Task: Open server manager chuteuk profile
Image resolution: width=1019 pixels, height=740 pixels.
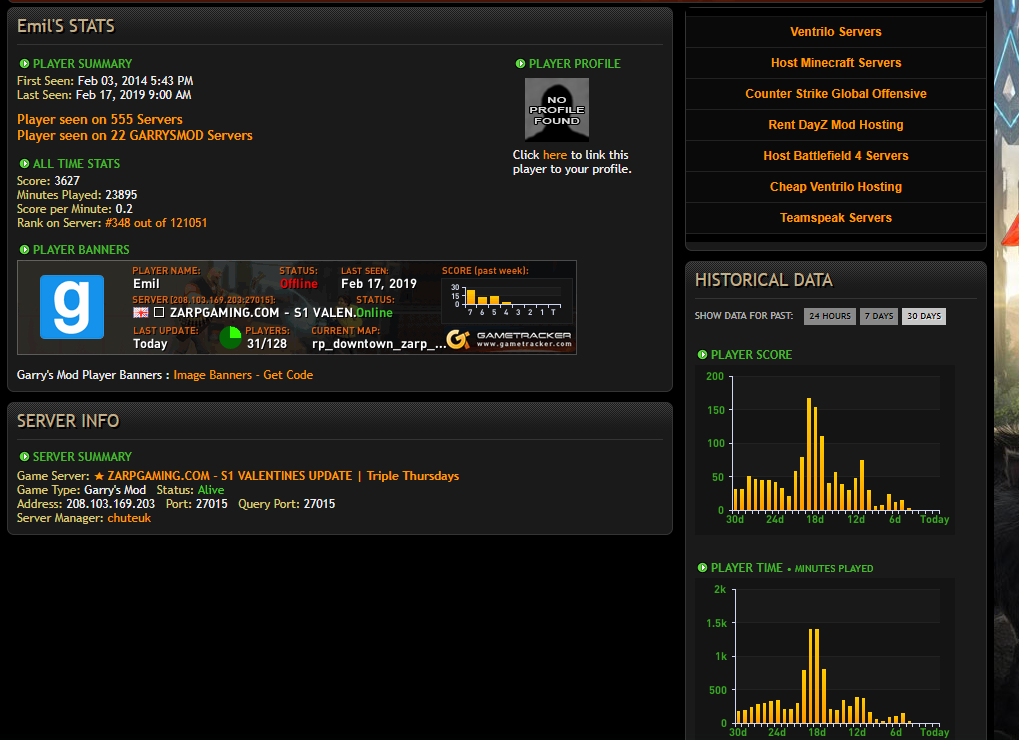Action: (129, 518)
